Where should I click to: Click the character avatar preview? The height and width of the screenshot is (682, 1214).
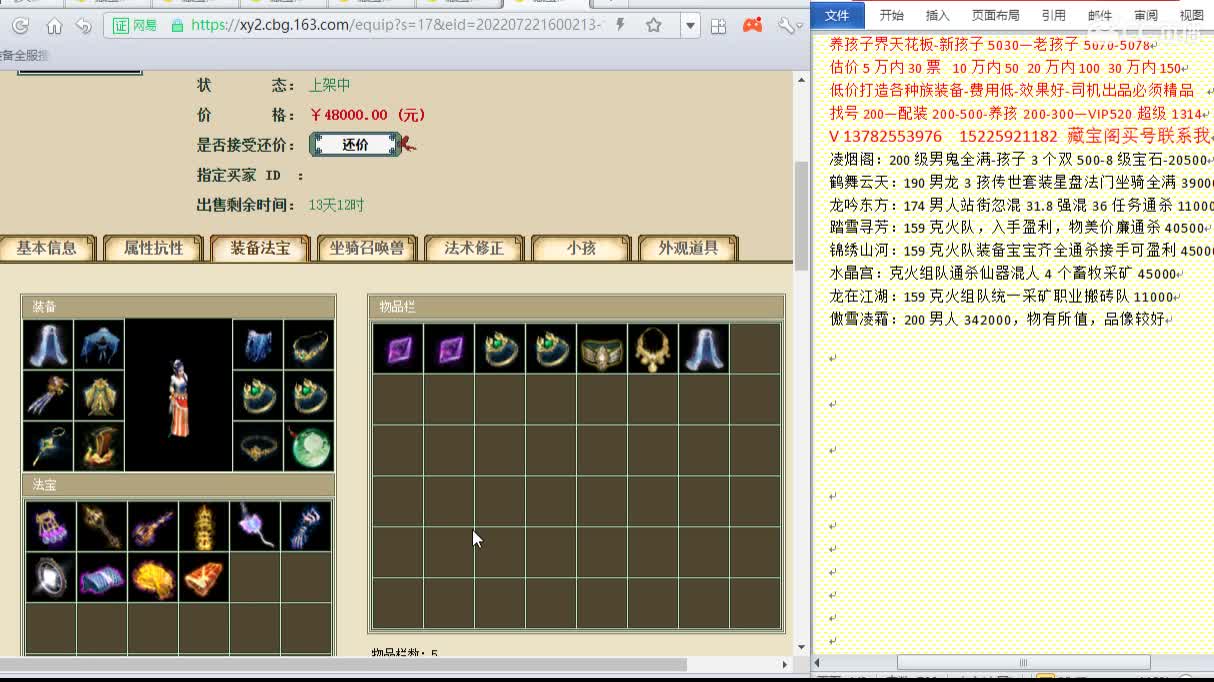coord(179,396)
